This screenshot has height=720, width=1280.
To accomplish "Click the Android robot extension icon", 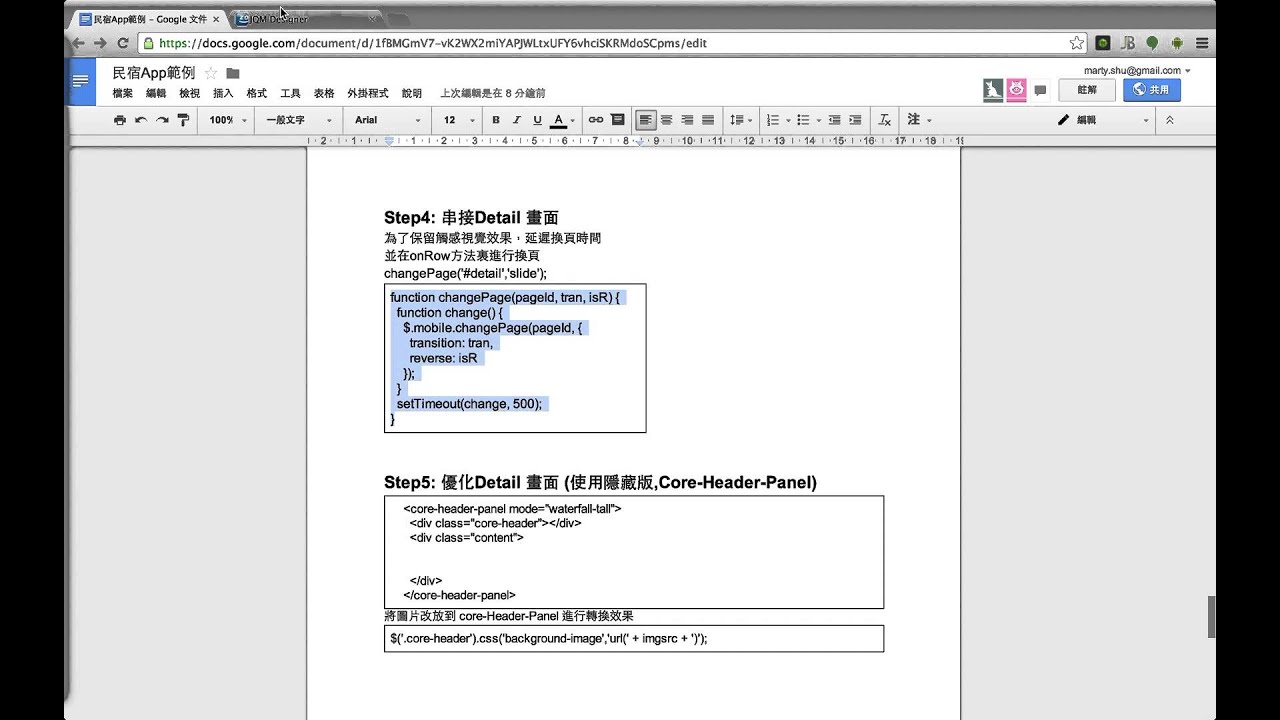I will pos(1177,43).
